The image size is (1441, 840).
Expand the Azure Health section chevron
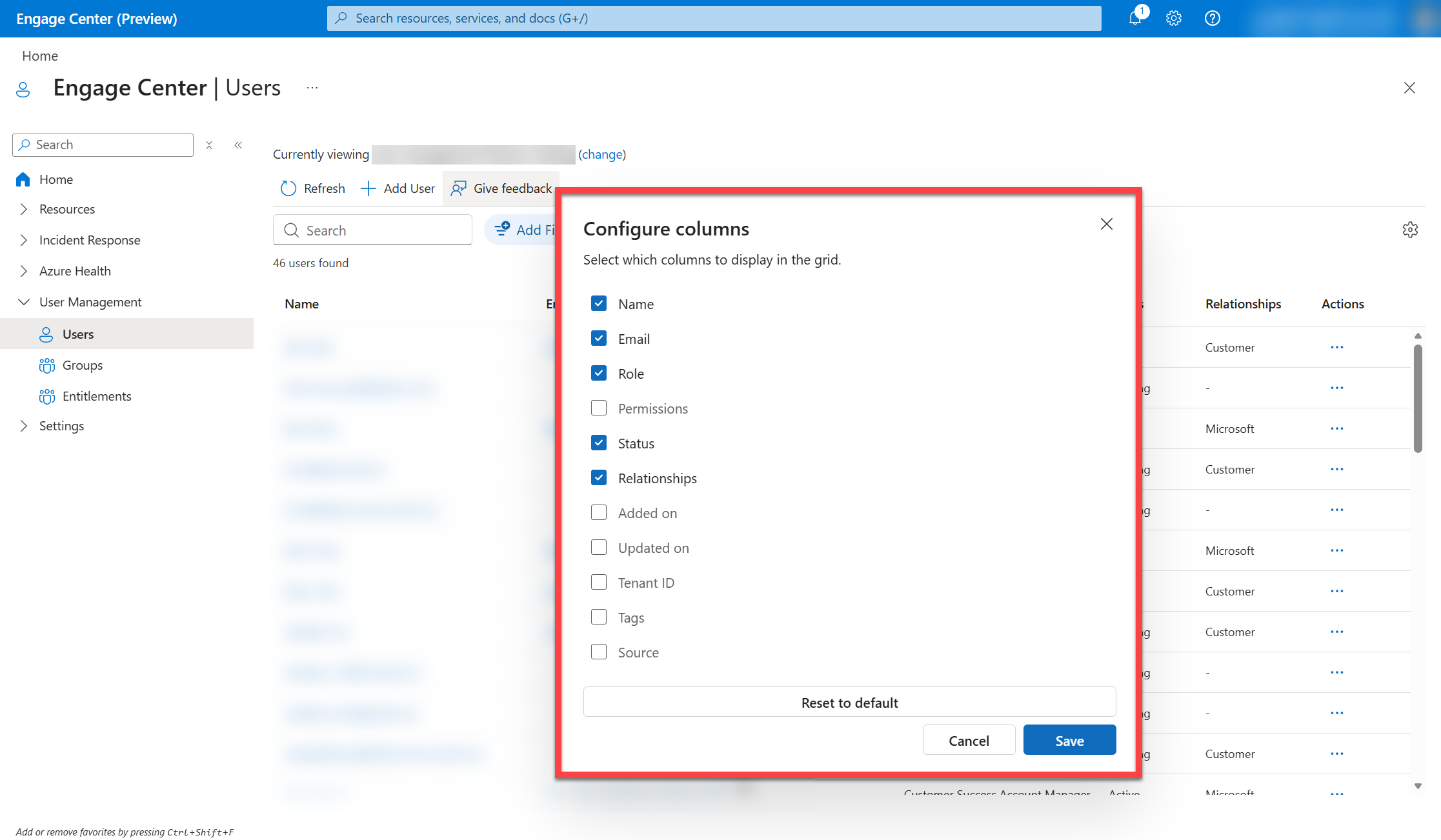coord(24,271)
